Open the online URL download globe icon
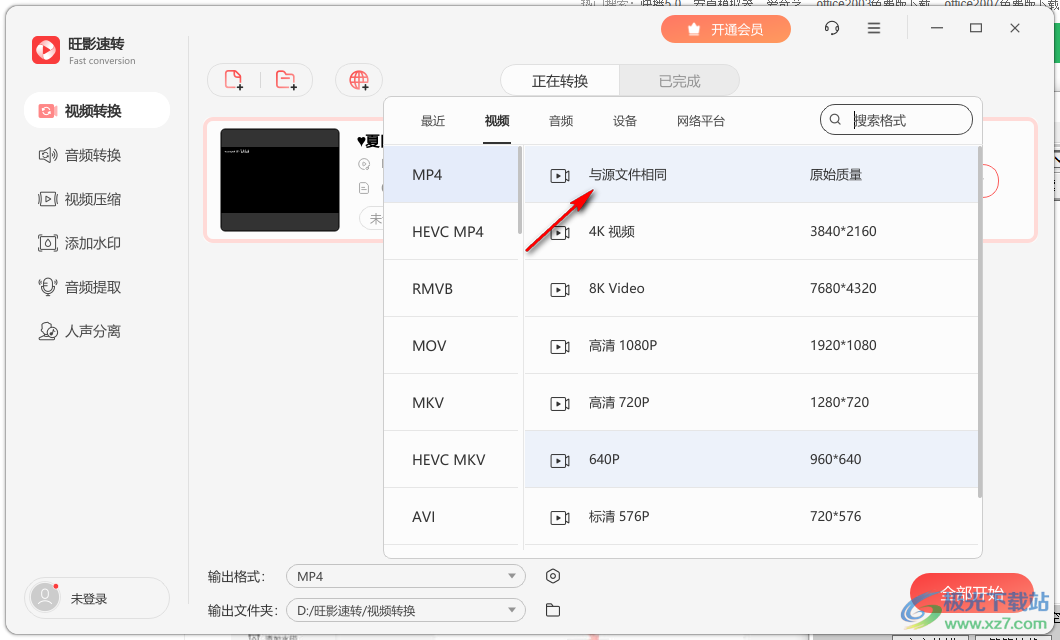This screenshot has width=1060, height=640. (358, 80)
